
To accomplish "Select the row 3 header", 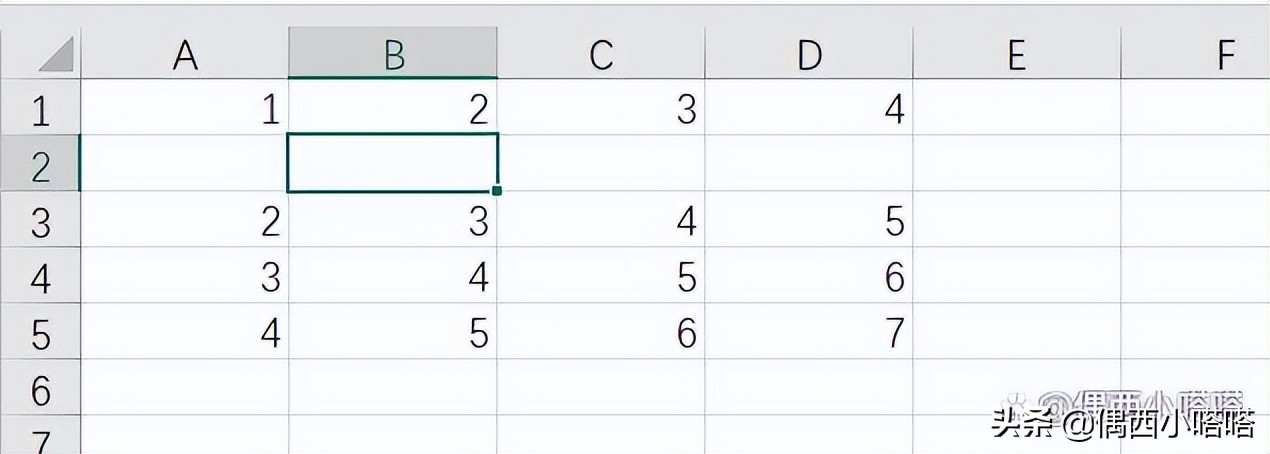I will [x=40, y=221].
